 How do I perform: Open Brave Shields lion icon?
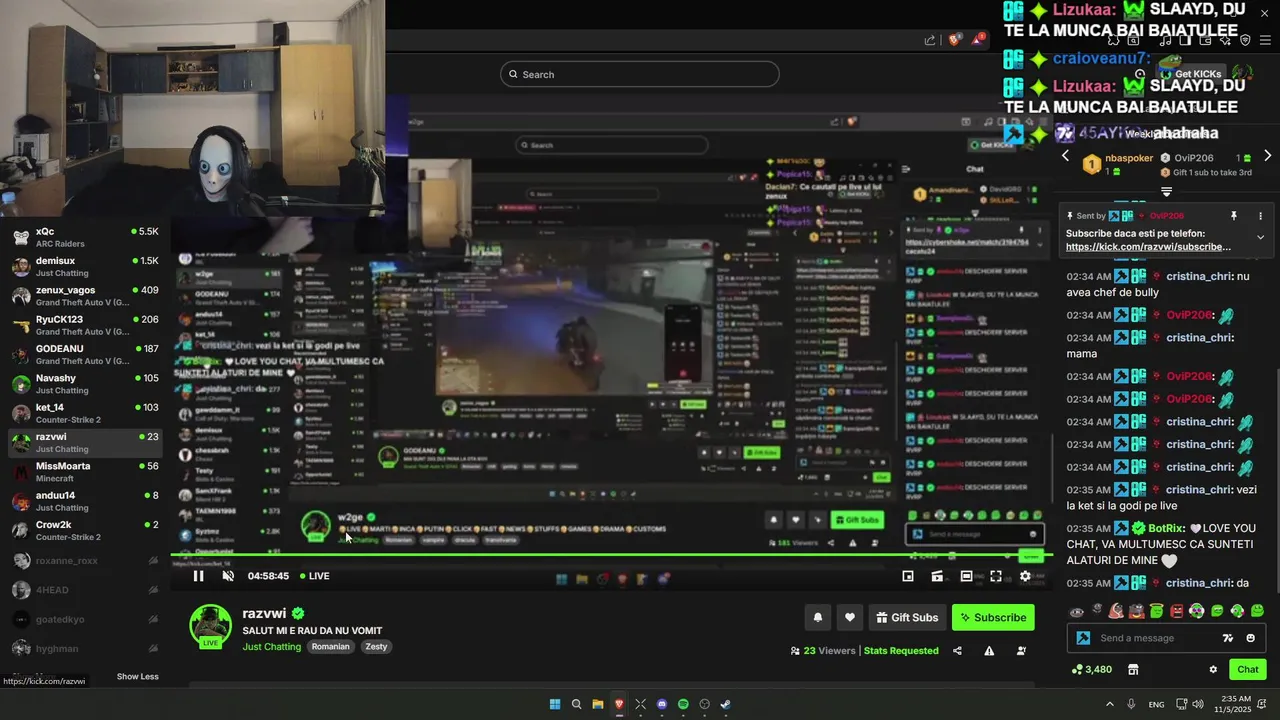pyautogui.click(x=955, y=40)
